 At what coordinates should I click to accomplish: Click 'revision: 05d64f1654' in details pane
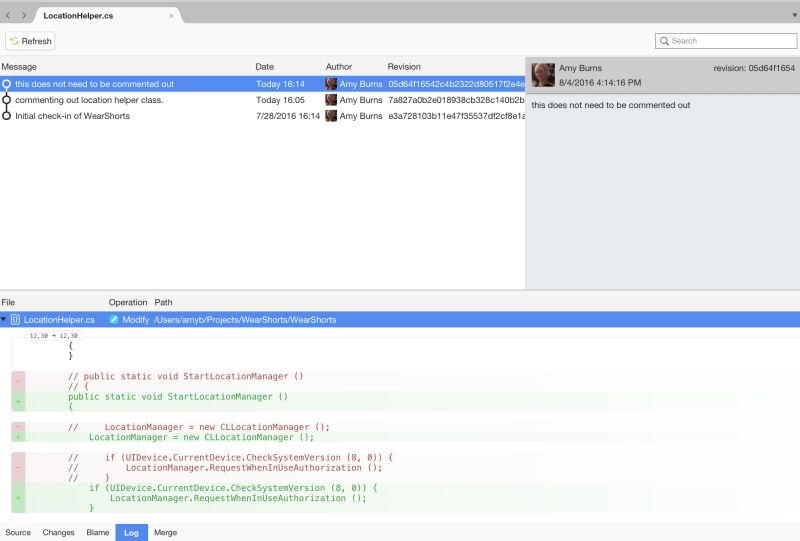pyautogui.click(x=754, y=68)
